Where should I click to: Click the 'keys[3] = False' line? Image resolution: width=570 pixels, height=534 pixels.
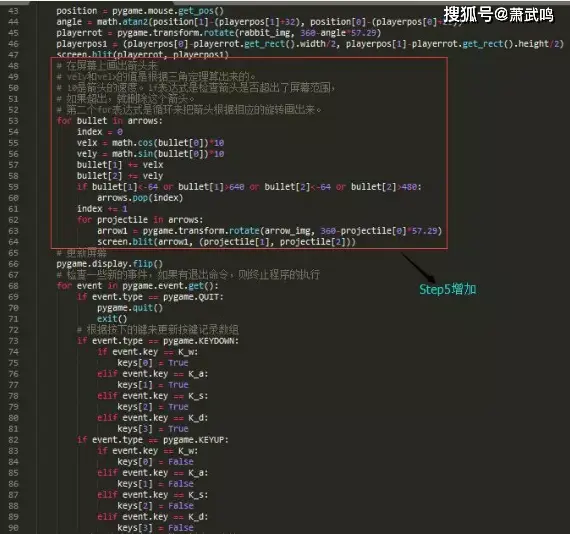click(155, 528)
